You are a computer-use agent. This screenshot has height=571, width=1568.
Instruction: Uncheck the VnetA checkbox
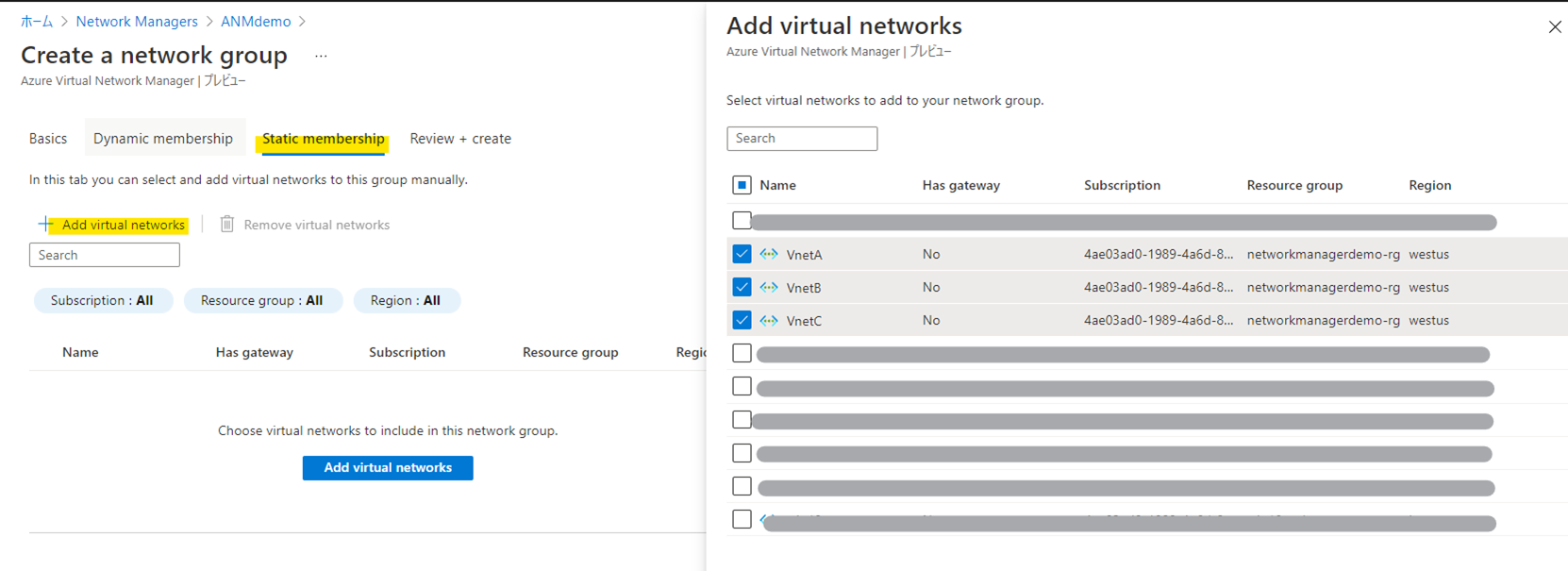(x=742, y=254)
